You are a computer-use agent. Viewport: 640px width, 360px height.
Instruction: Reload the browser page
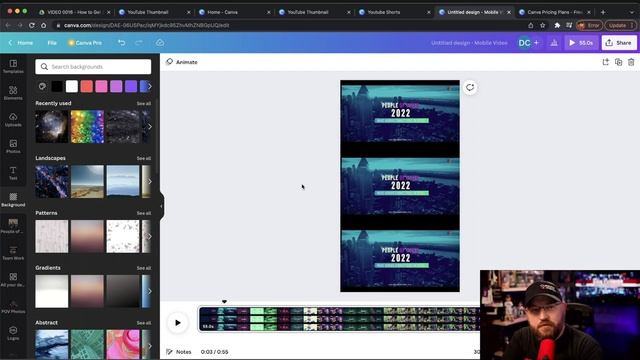pos(32,25)
